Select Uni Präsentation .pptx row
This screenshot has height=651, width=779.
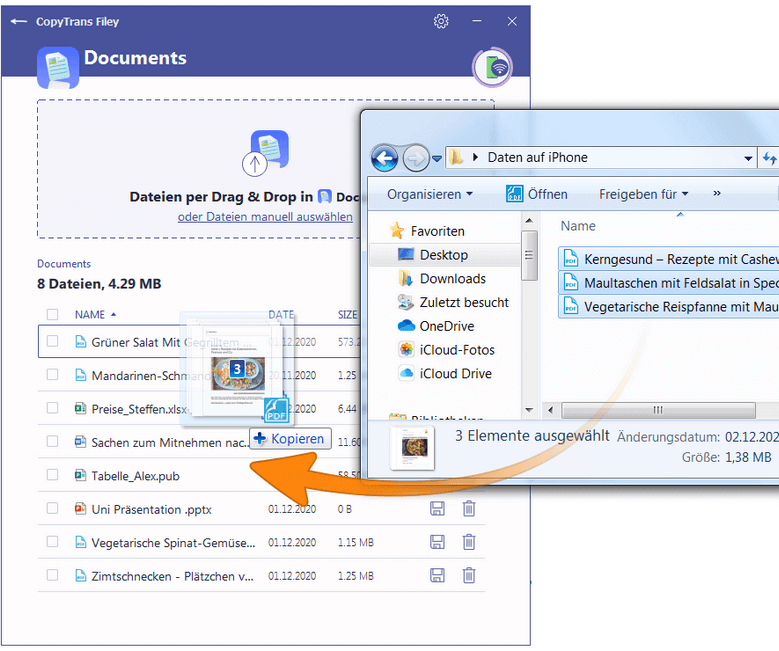point(261,508)
